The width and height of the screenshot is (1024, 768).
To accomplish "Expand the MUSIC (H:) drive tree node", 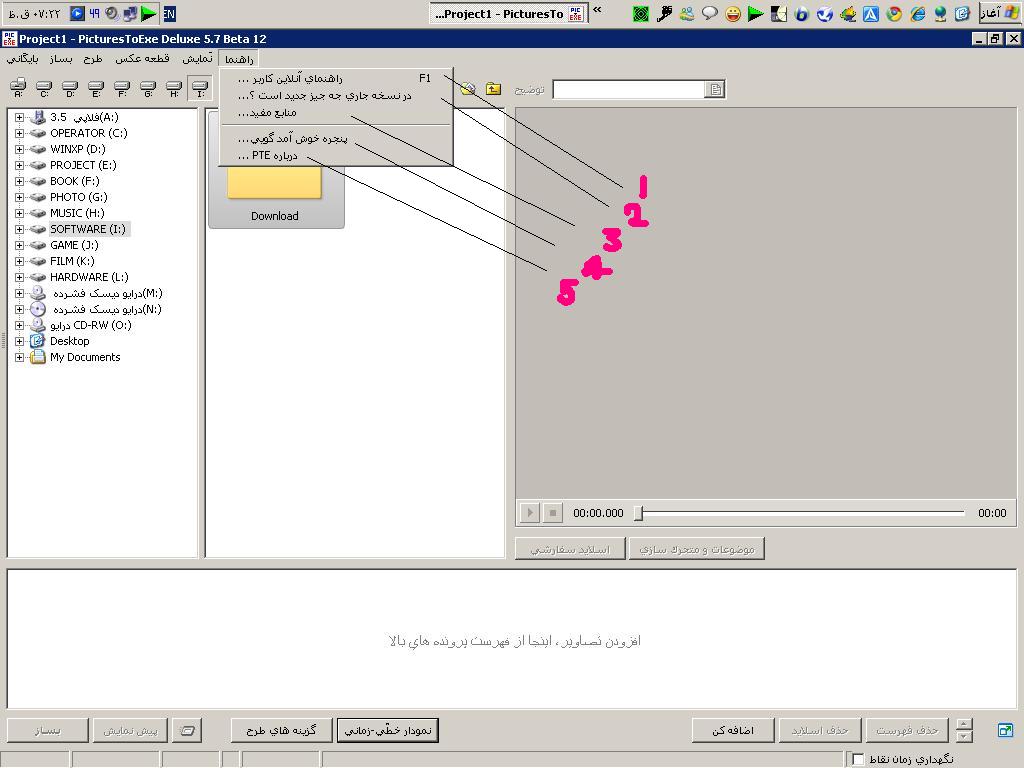I will click(x=19, y=213).
